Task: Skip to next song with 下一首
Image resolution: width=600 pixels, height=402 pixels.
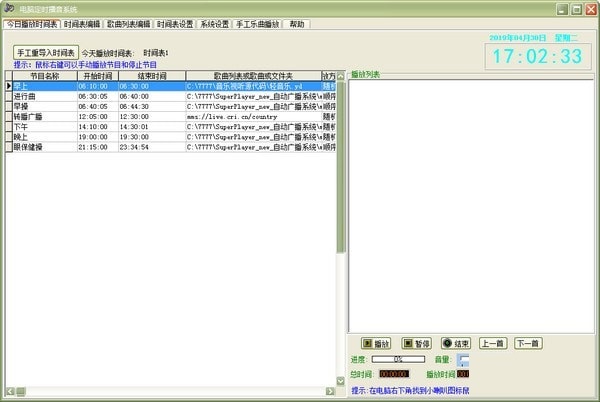Action: coord(528,343)
